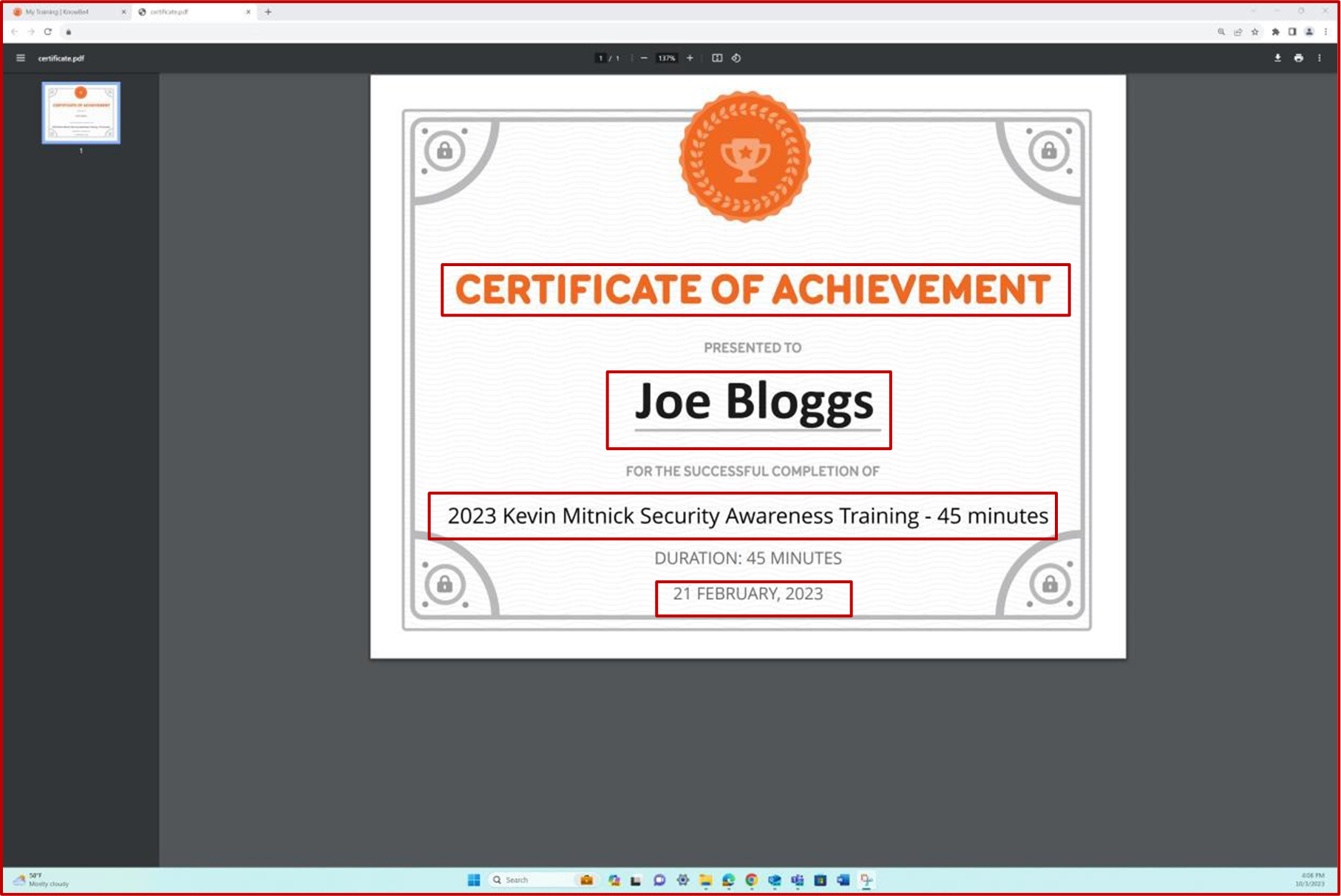
Task: Open the browser extensions puzzle icon
Action: pos(1276,32)
